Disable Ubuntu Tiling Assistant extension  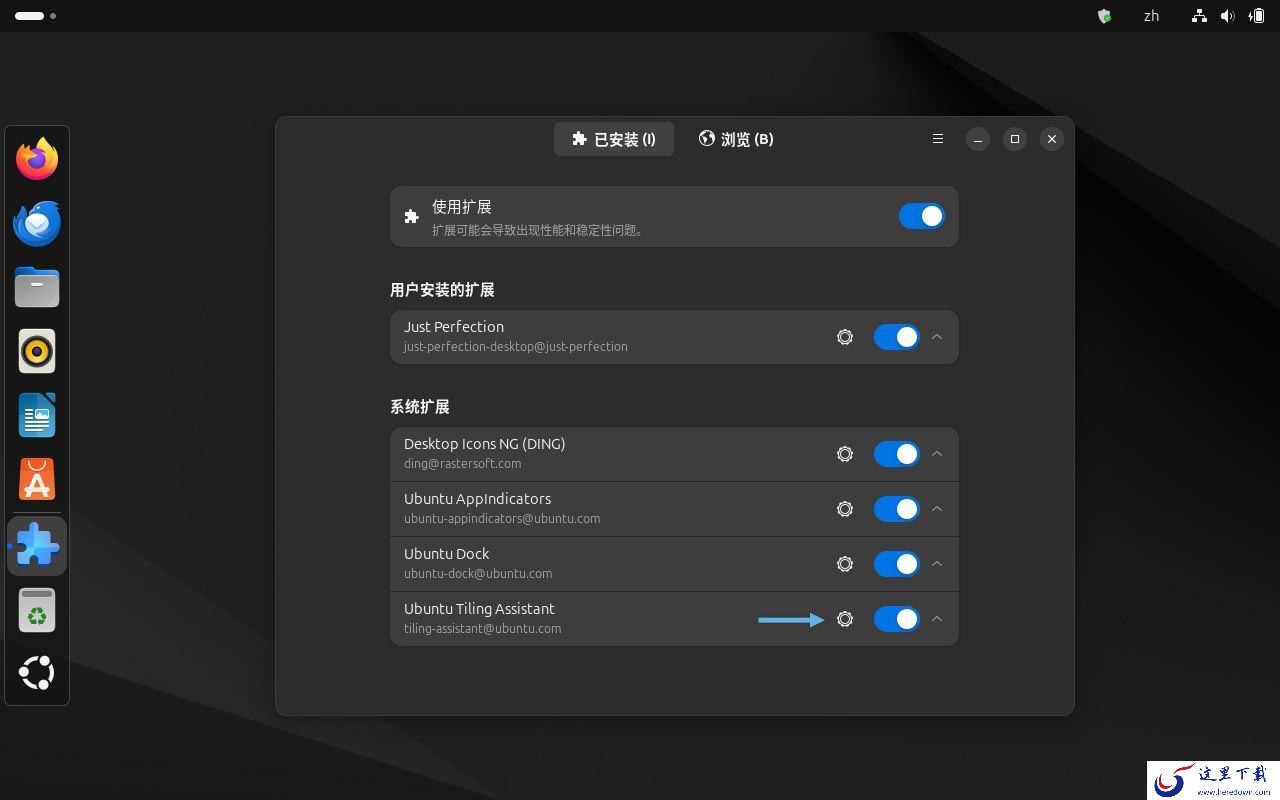click(896, 619)
